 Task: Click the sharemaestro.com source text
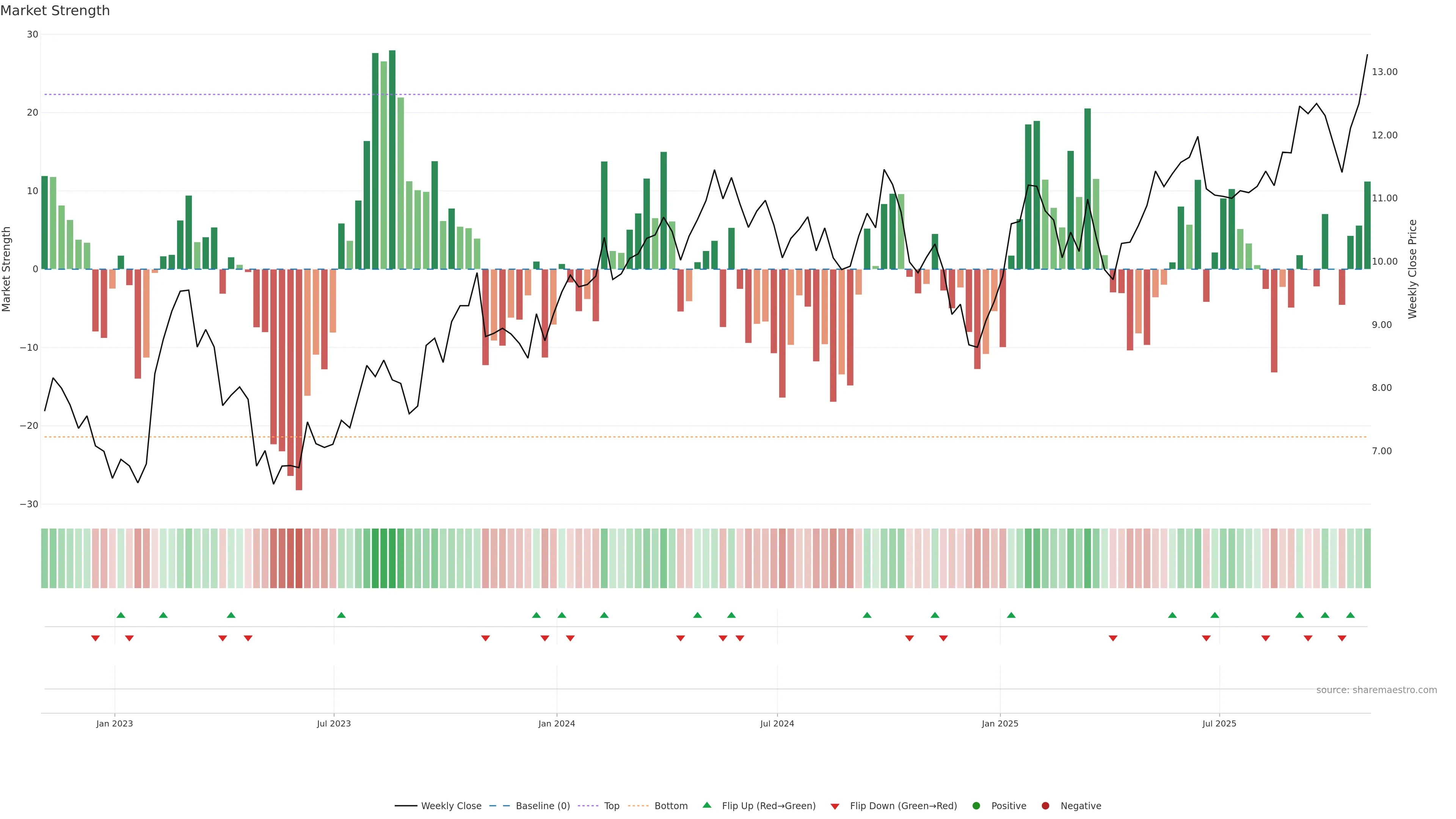coord(1376,690)
